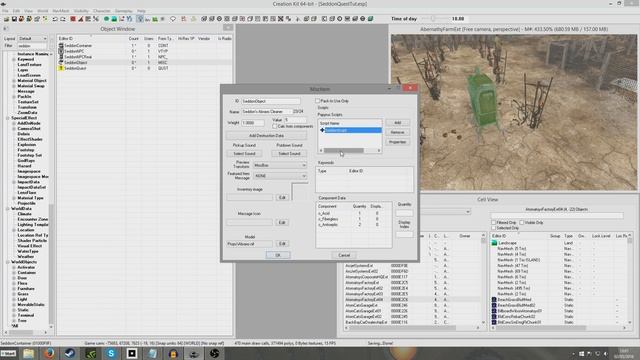The width and height of the screenshot is (640, 360).
Task: Collapse the SpecialEffect tree category
Action: (8, 118)
